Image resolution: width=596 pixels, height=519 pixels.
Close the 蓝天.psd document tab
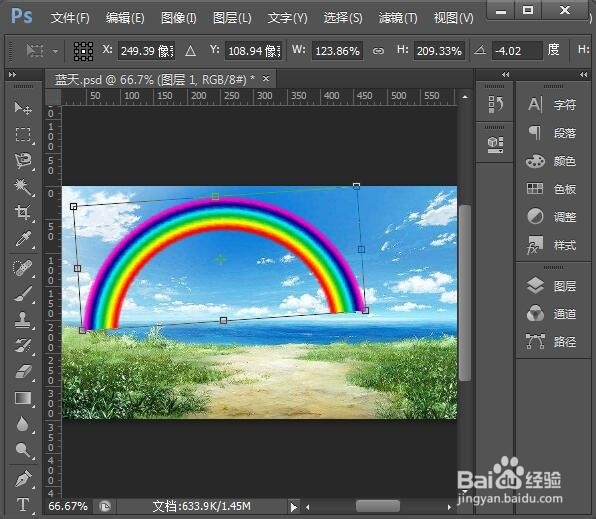pyautogui.click(x=266, y=79)
